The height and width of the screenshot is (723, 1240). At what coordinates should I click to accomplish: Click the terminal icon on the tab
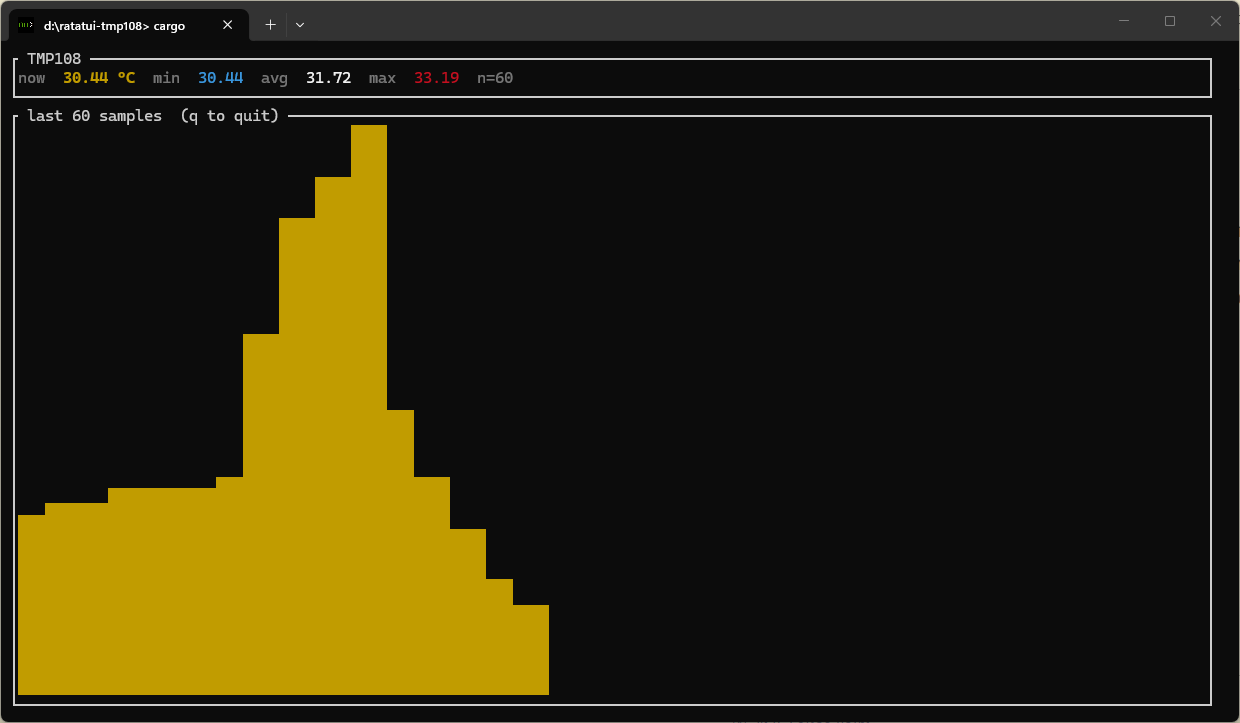pyautogui.click(x=26, y=26)
